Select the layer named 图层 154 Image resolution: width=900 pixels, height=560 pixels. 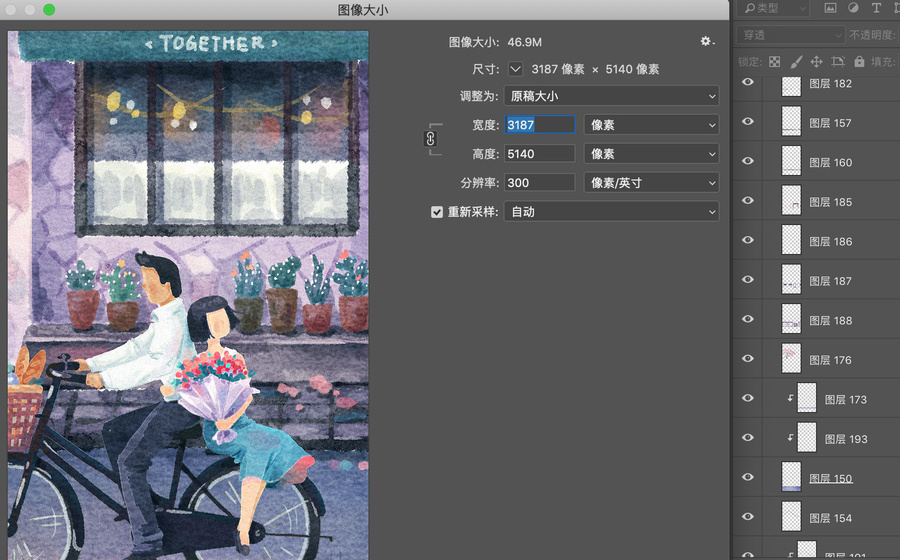pyautogui.click(x=830, y=518)
